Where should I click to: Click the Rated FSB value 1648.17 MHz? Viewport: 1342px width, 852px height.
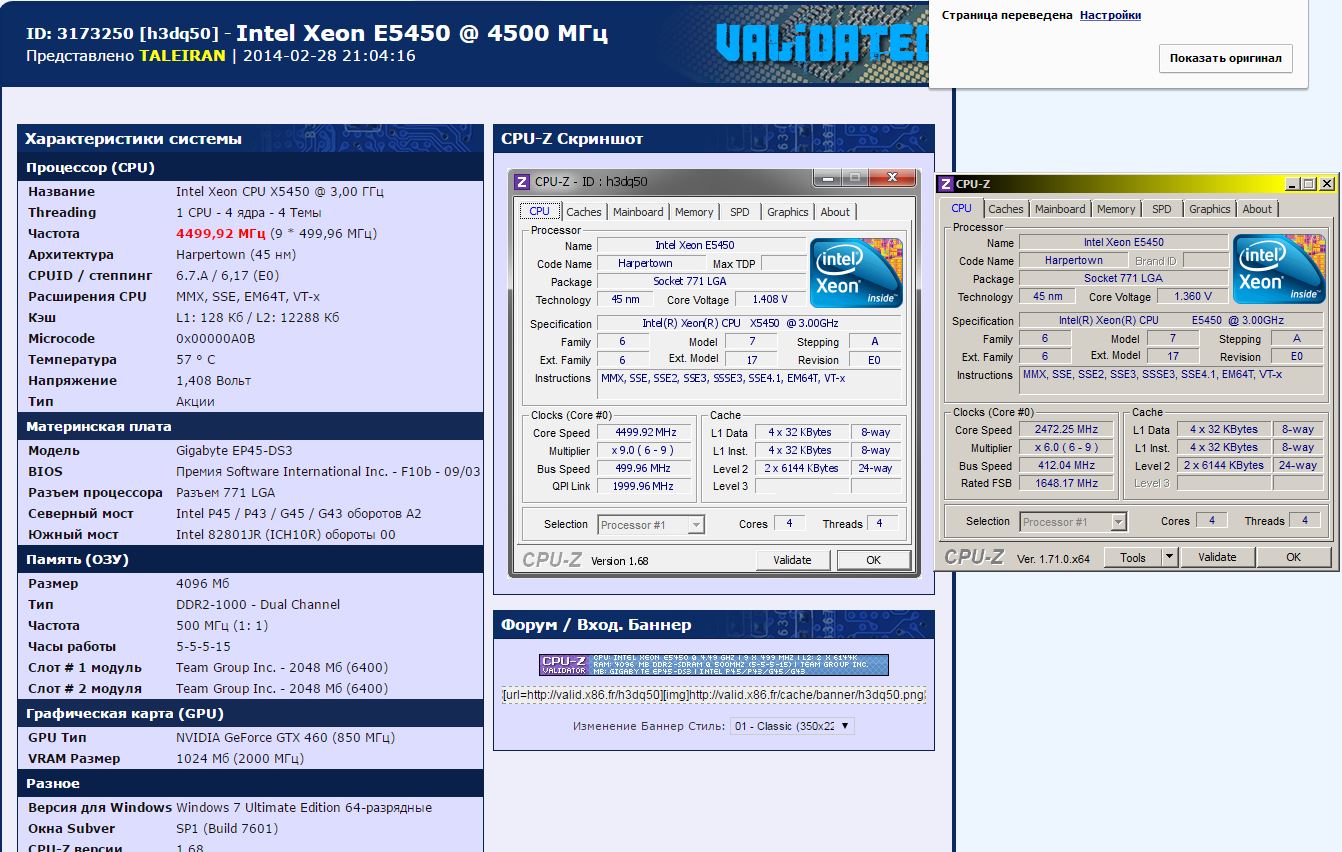(x=1066, y=483)
